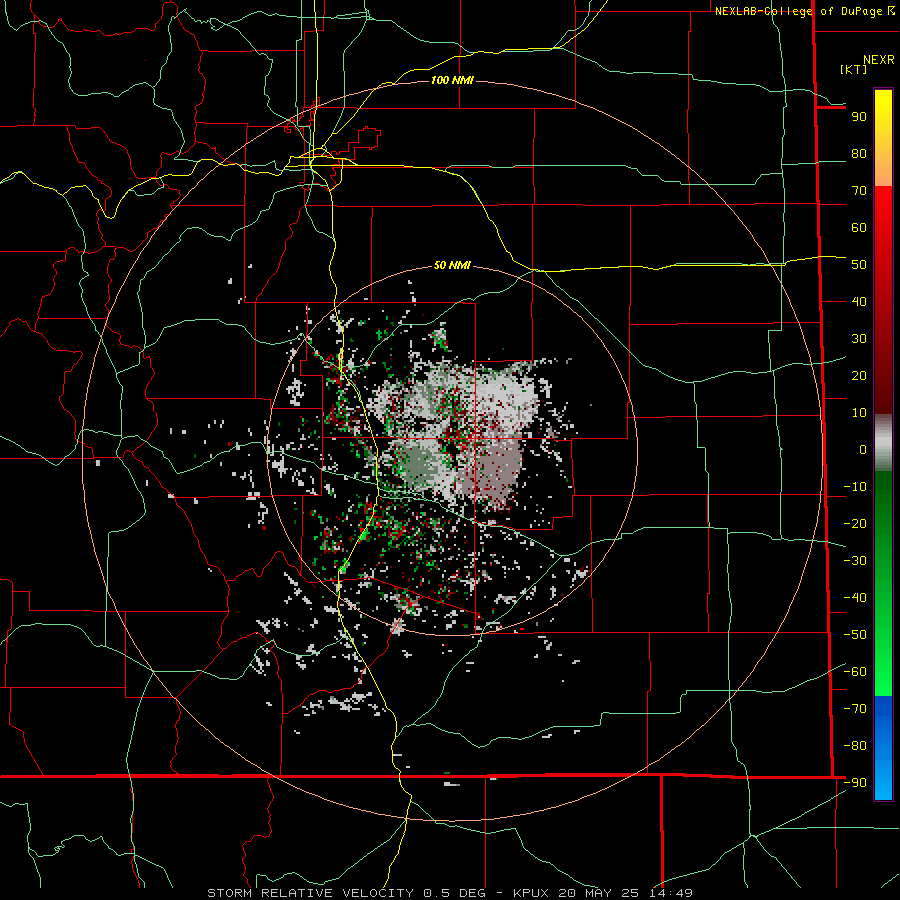Click the NEXR label above color scale
Screen dimensions: 900x900
point(879,60)
